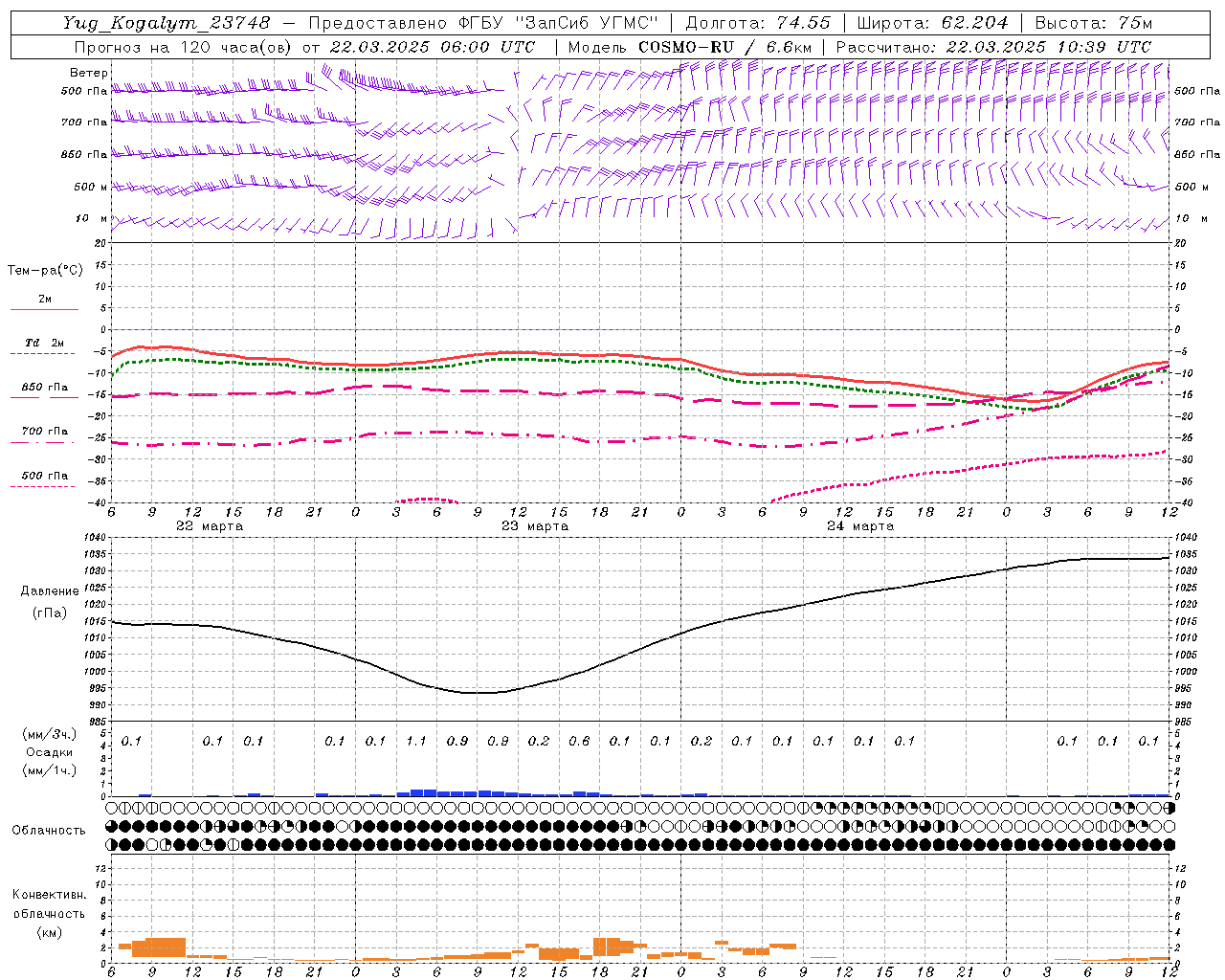Click the Долгота: 74.55 header field
Viewport: 1225px width, 980px height.
tap(758, 23)
